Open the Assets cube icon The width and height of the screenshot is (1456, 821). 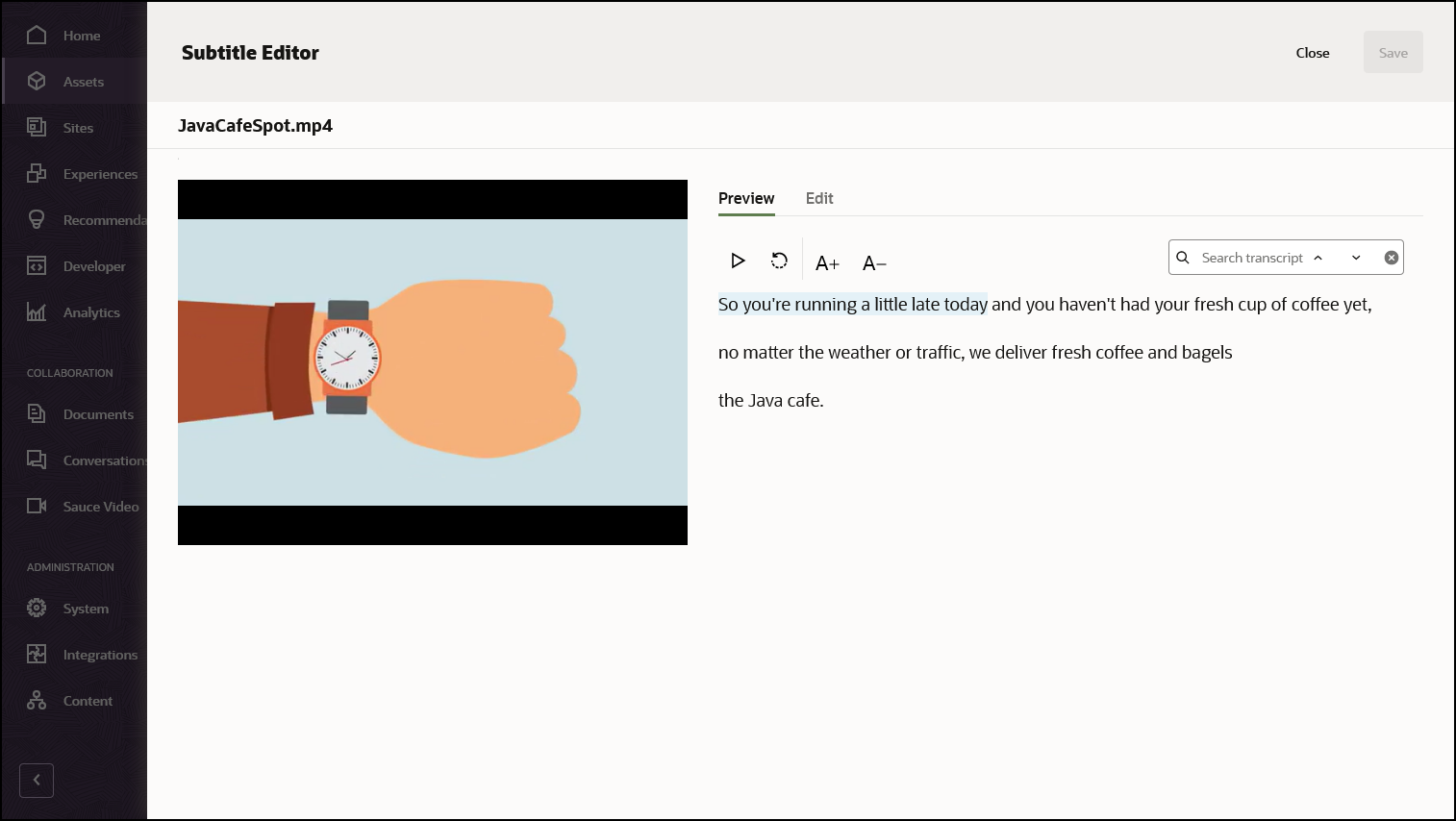37,82
